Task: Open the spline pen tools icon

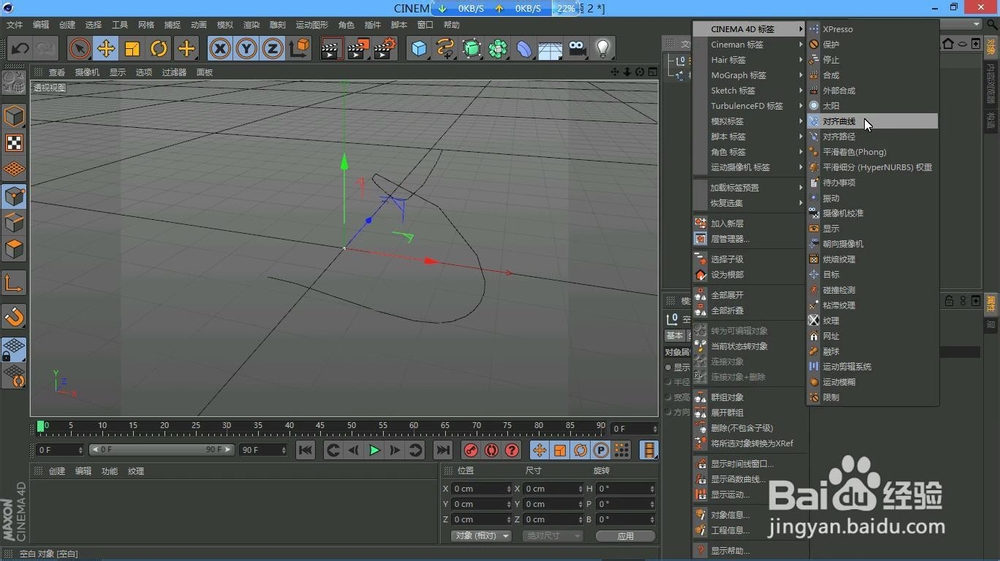Action: (445, 48)
